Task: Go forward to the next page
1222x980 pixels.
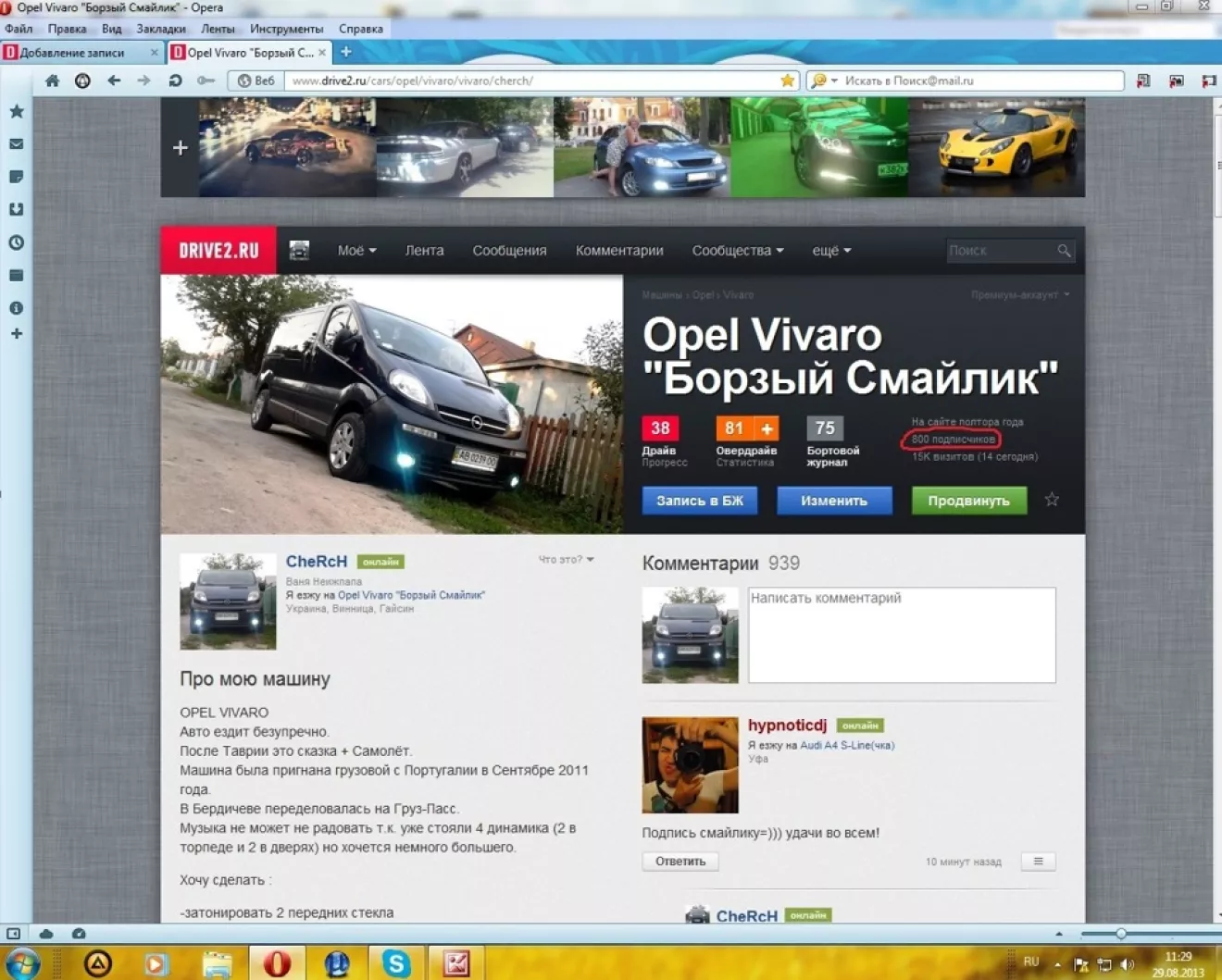Action: (143, 81)
